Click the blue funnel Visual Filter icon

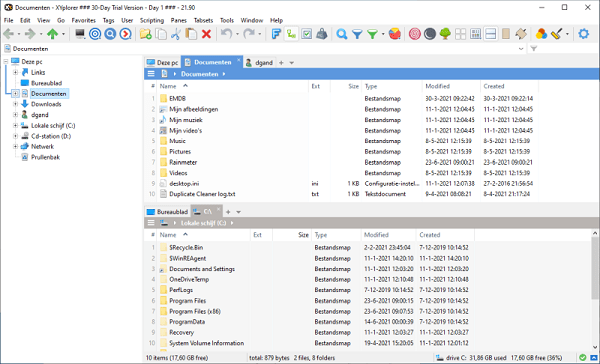(357, 34)
